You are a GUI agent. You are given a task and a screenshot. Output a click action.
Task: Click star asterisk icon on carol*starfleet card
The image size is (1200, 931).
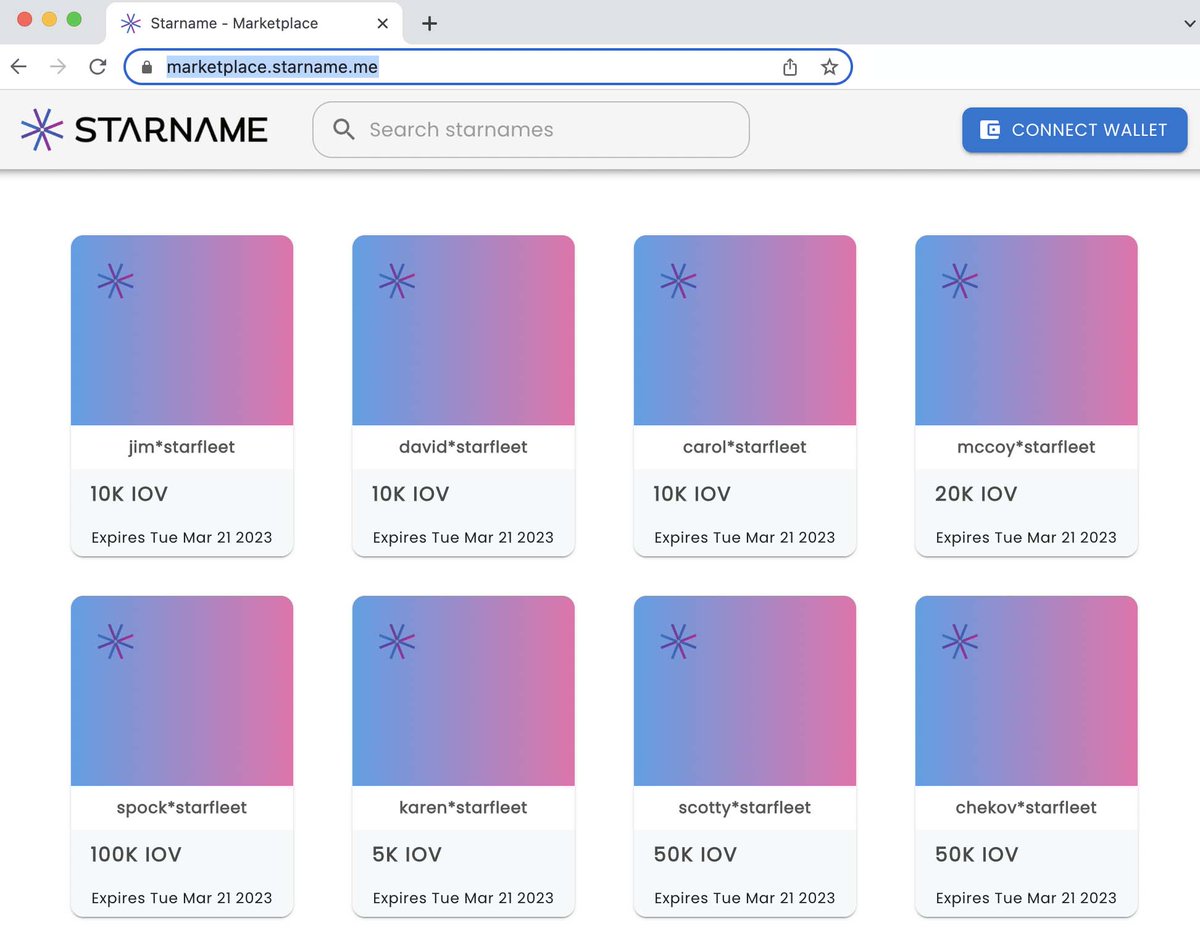[679, 281]
